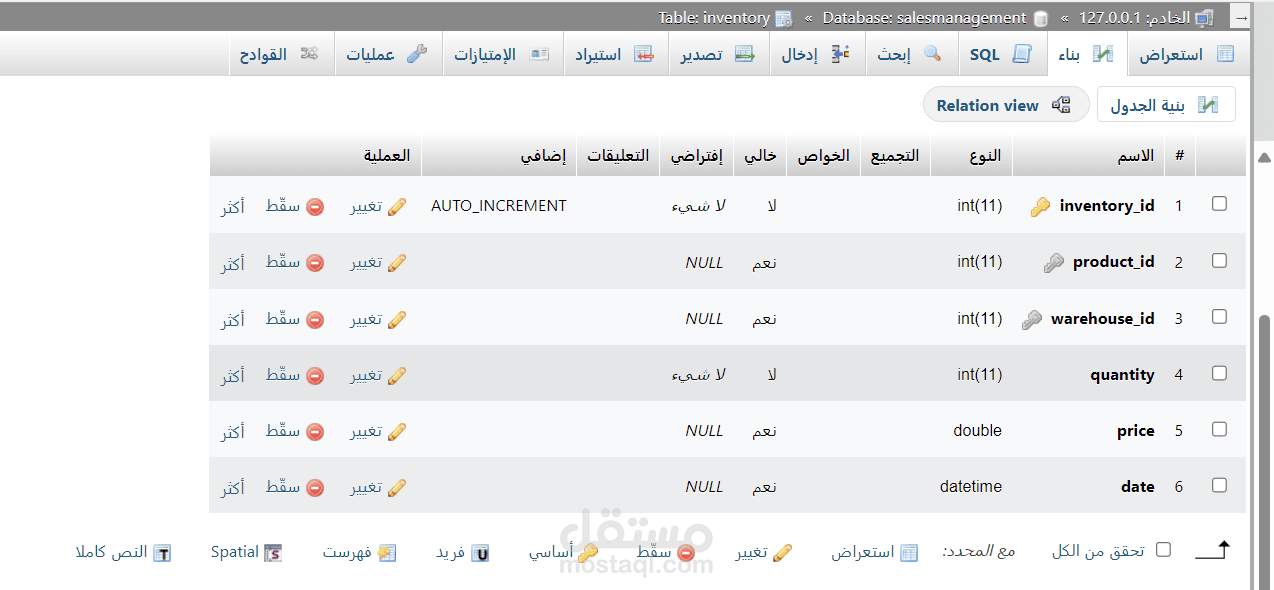Viewport: 1274px width, 590px height.
Task: Click the Table structure (بنية الجدول) button
Action: point(1166,105)
